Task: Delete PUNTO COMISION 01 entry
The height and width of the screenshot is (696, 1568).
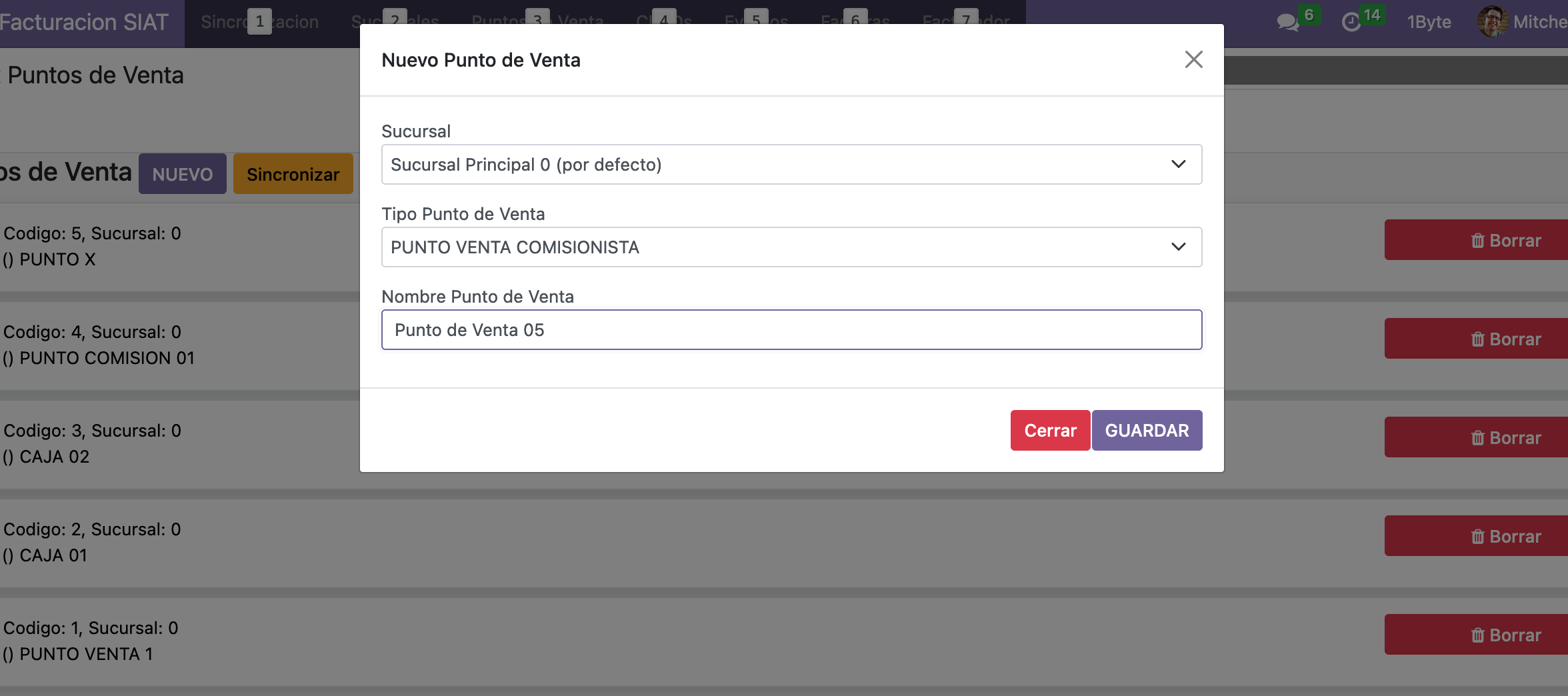Action: pos(1505,339)
